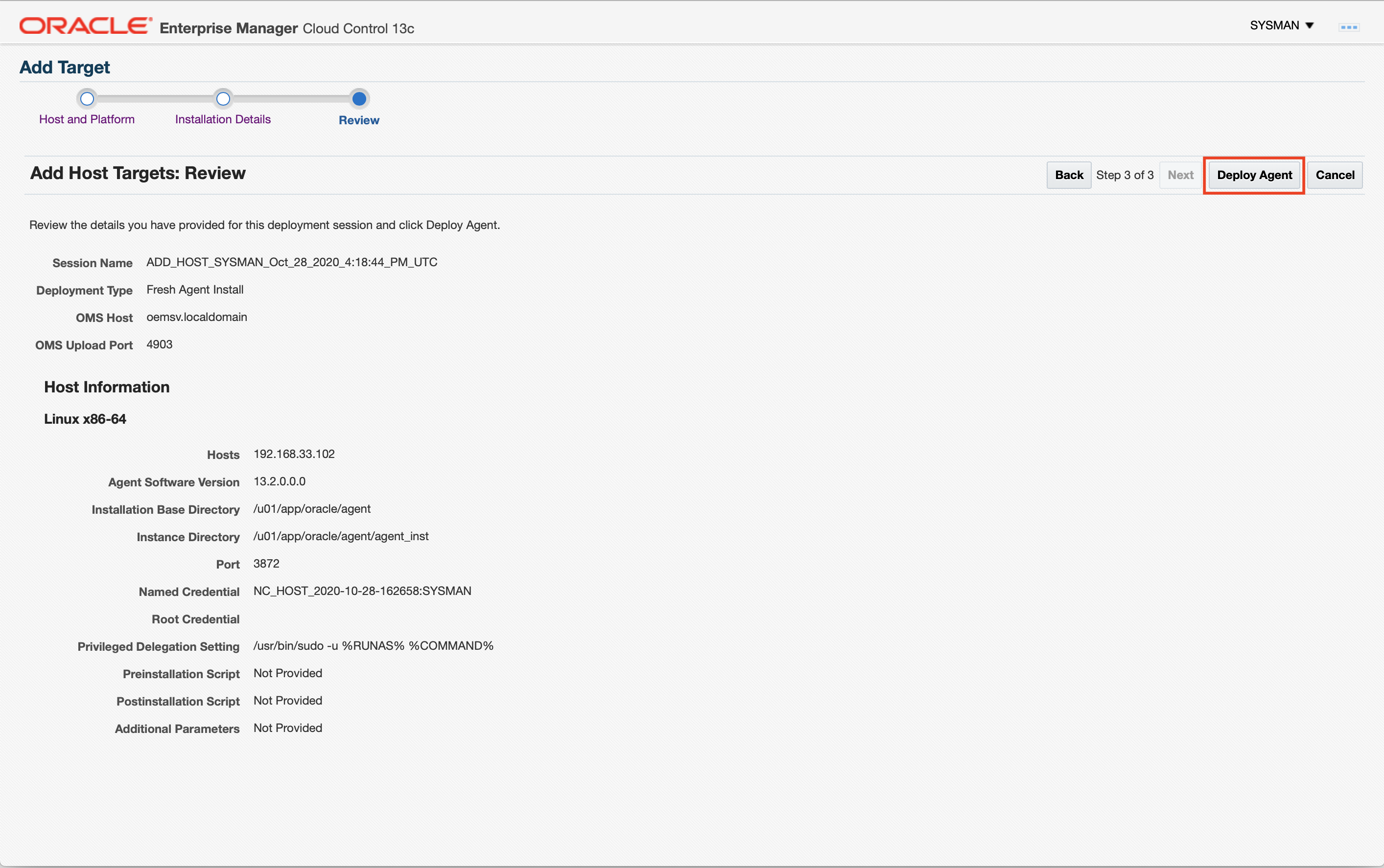Image resolution: width=1384 pixels, height=868 pixels.
Task: Click the Add Target page heading
Action: tap(64, 67)
